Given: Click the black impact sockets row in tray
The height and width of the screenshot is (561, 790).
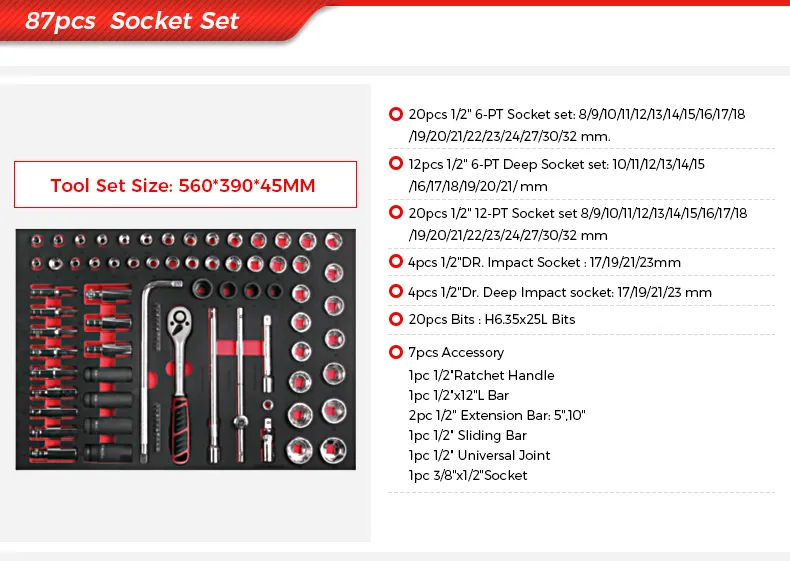Looking at the screenshot, I should click(238, 290).
